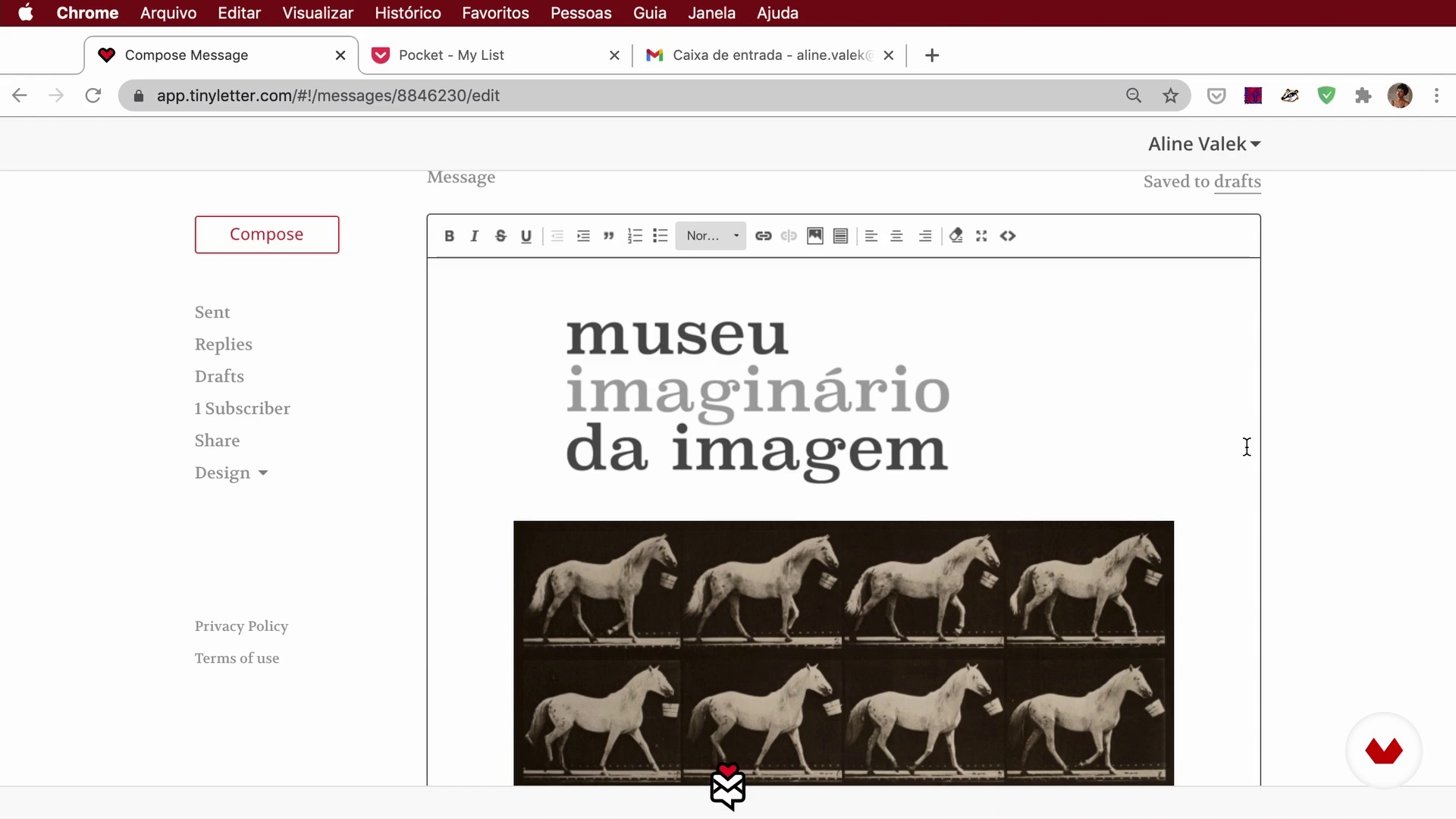Toggle bold formatting in editor toolbar
This screenshot has width=1456, height=819.
tap(449, 236)
